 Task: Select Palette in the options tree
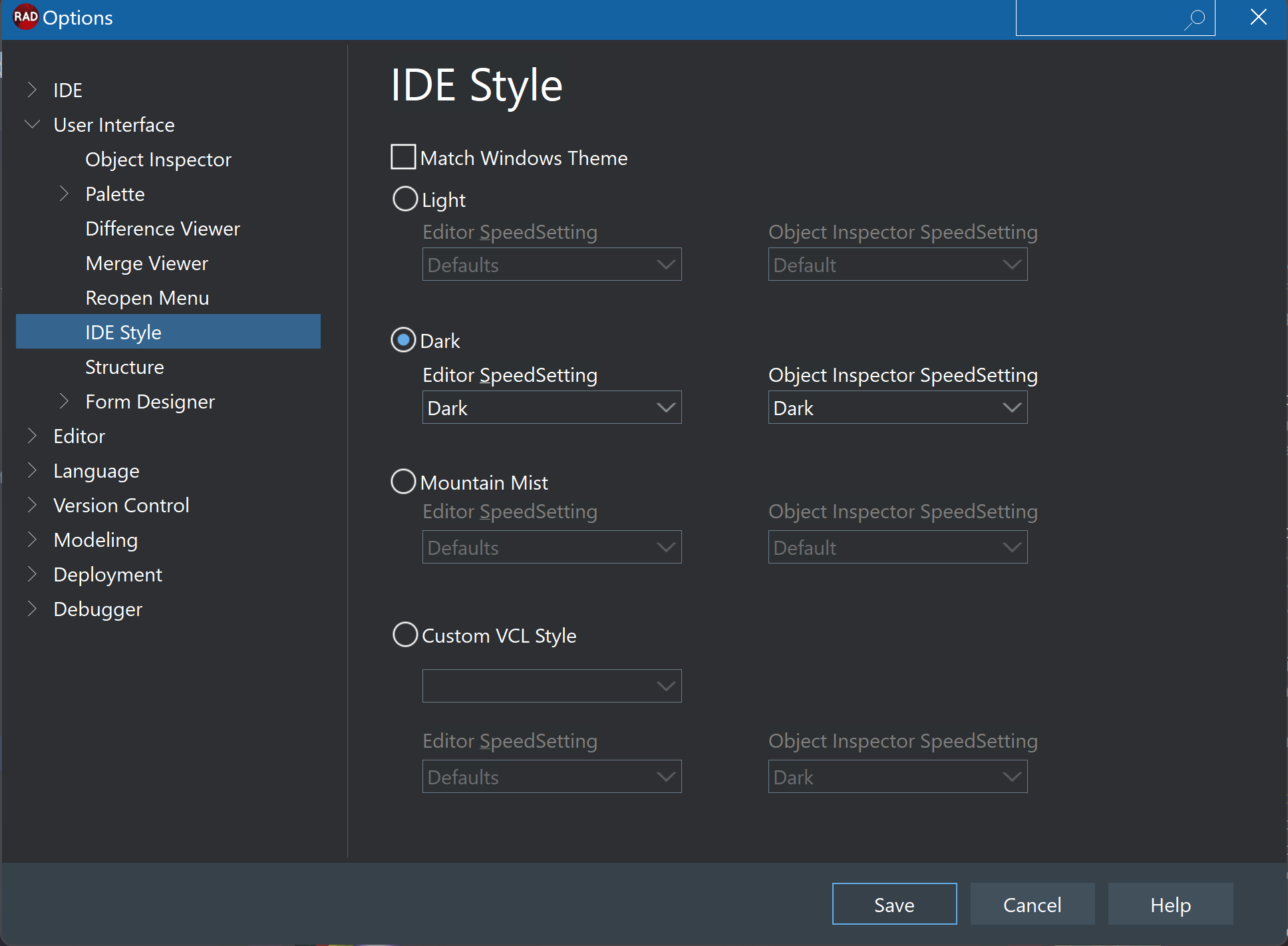tap(115, 194)
